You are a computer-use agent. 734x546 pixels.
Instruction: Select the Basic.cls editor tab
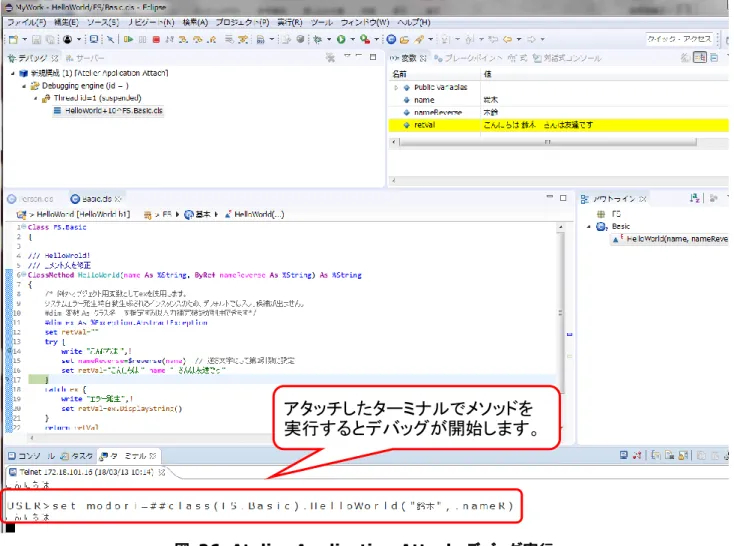click(x=96, y=199)
